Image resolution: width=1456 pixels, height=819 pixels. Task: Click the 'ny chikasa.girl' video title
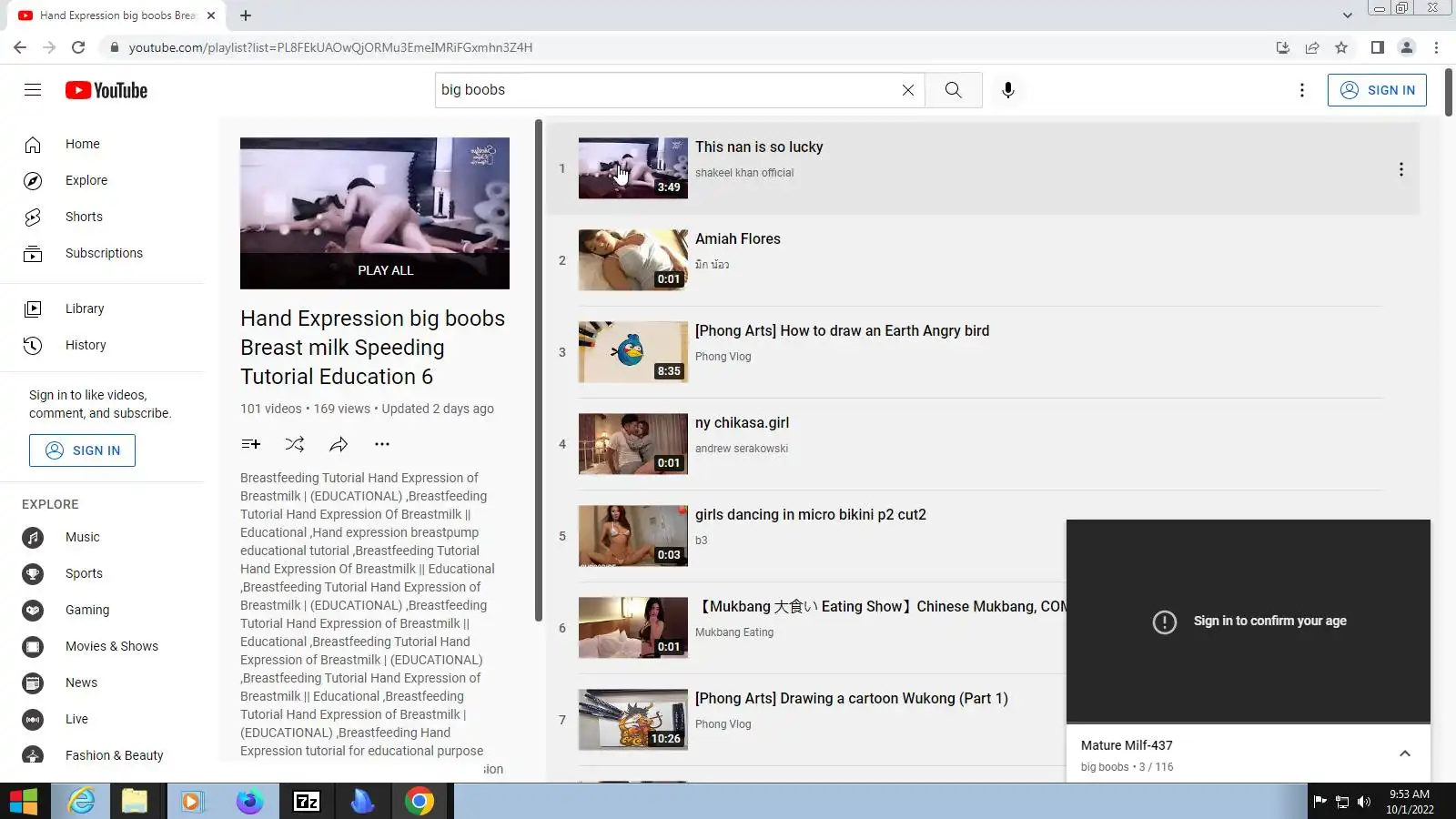click(742, 422)
